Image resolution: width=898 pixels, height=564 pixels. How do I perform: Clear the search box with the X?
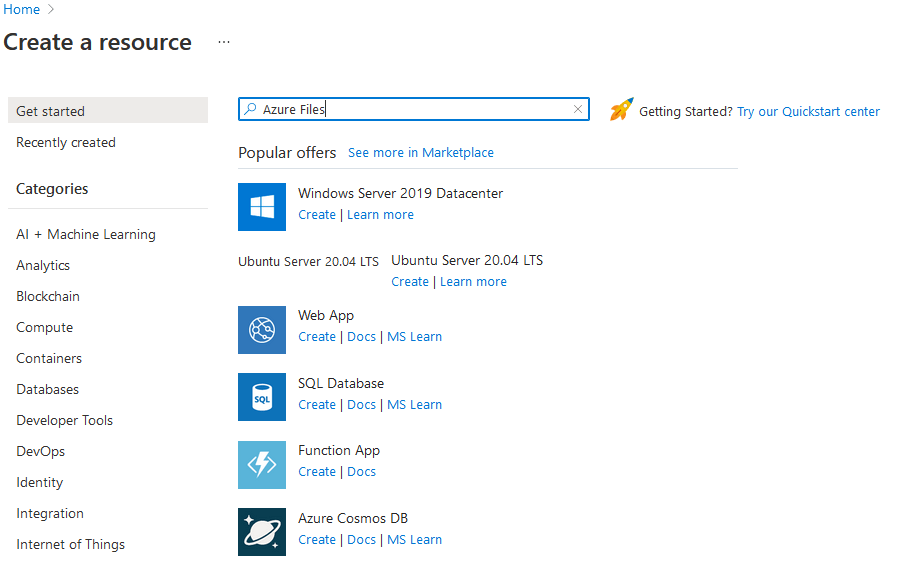tap(578, 109)
